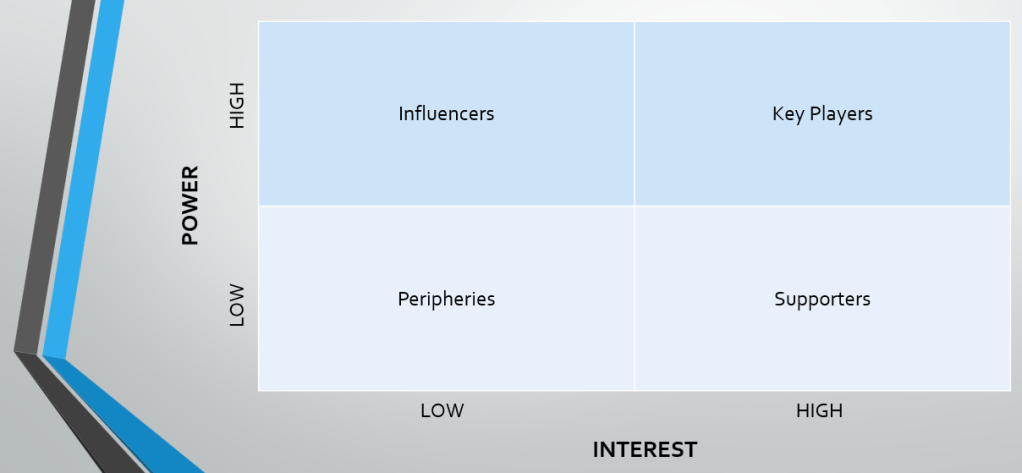This screenshot has height=473, width=1022.
Task: Select the INTEREST axis title
Action: (644, 449)
